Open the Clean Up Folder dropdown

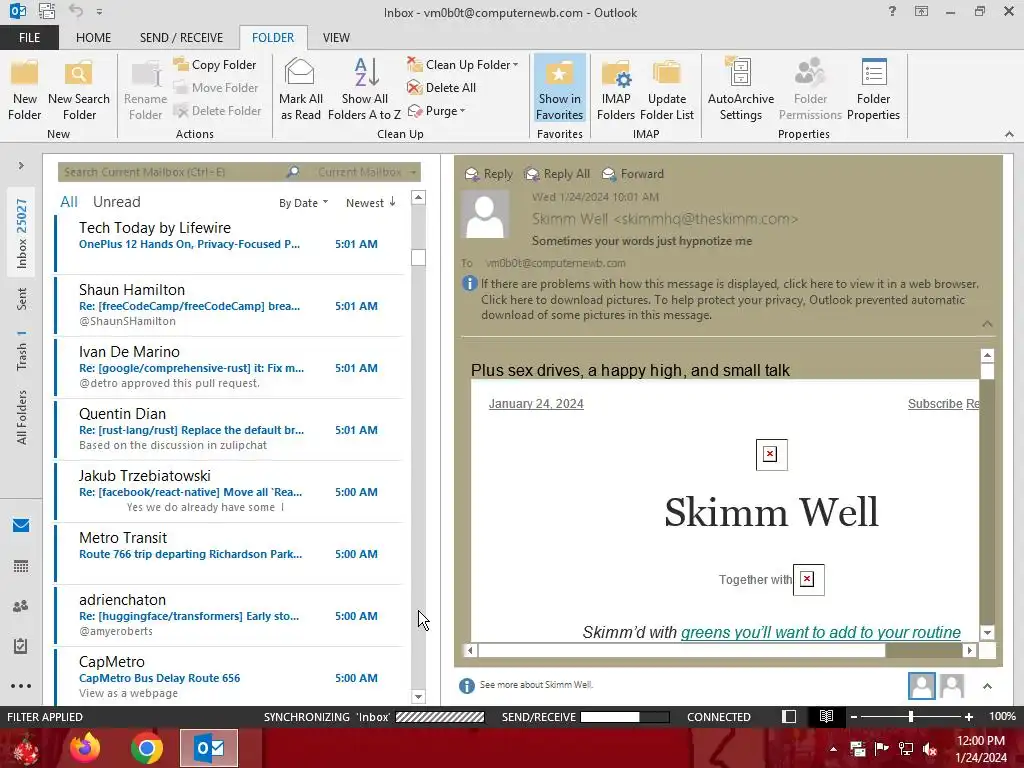462,65
